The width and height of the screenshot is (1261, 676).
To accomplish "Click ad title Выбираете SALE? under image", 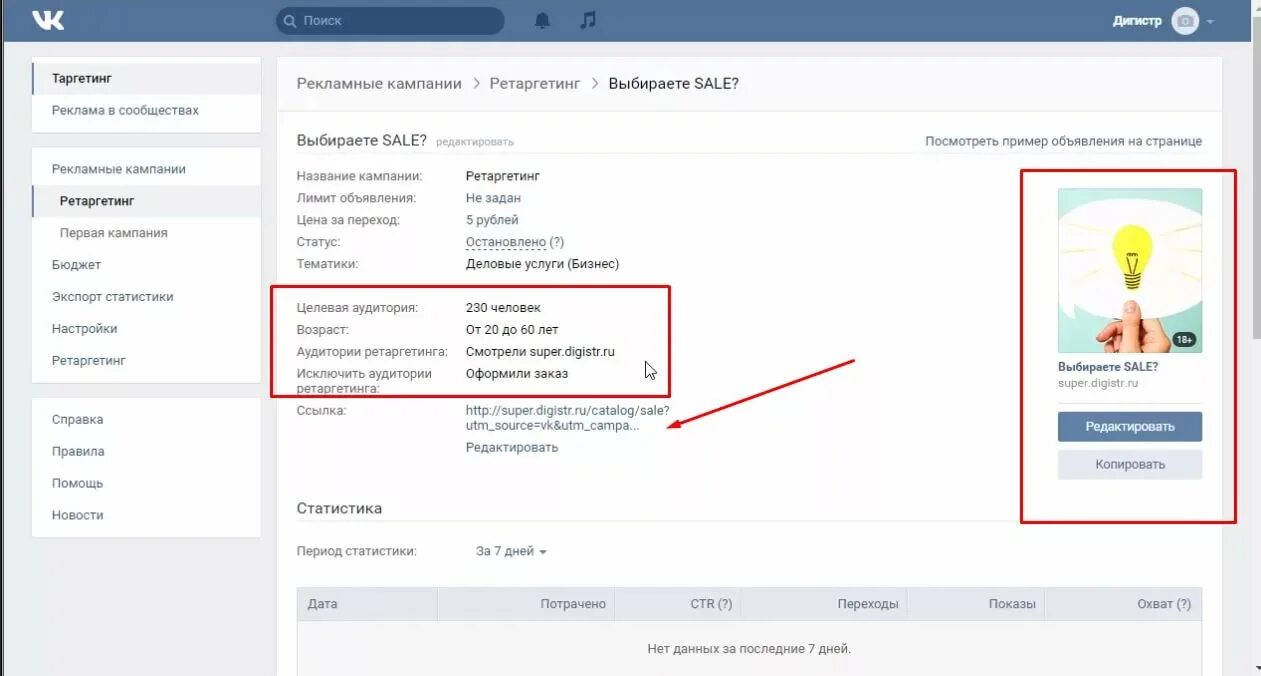I will 1108,367.
